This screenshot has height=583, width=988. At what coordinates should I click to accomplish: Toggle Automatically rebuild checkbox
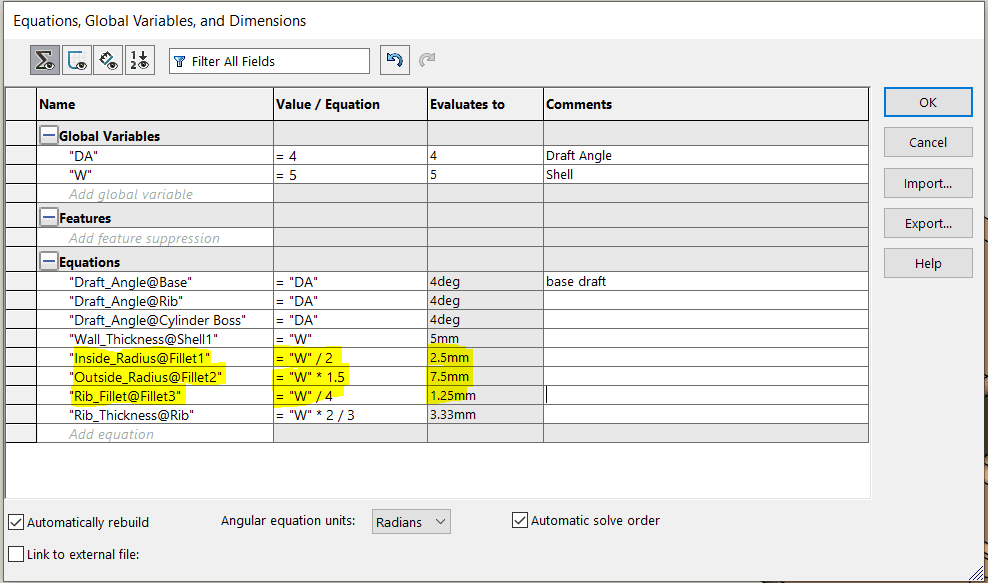pyautogui.click(x=16, y=522)
